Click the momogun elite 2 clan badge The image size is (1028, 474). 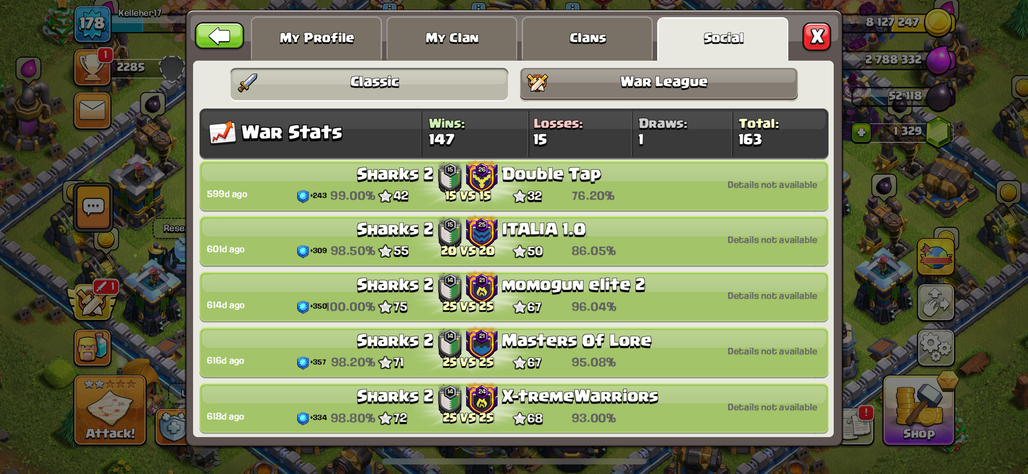tap(482, 289)
